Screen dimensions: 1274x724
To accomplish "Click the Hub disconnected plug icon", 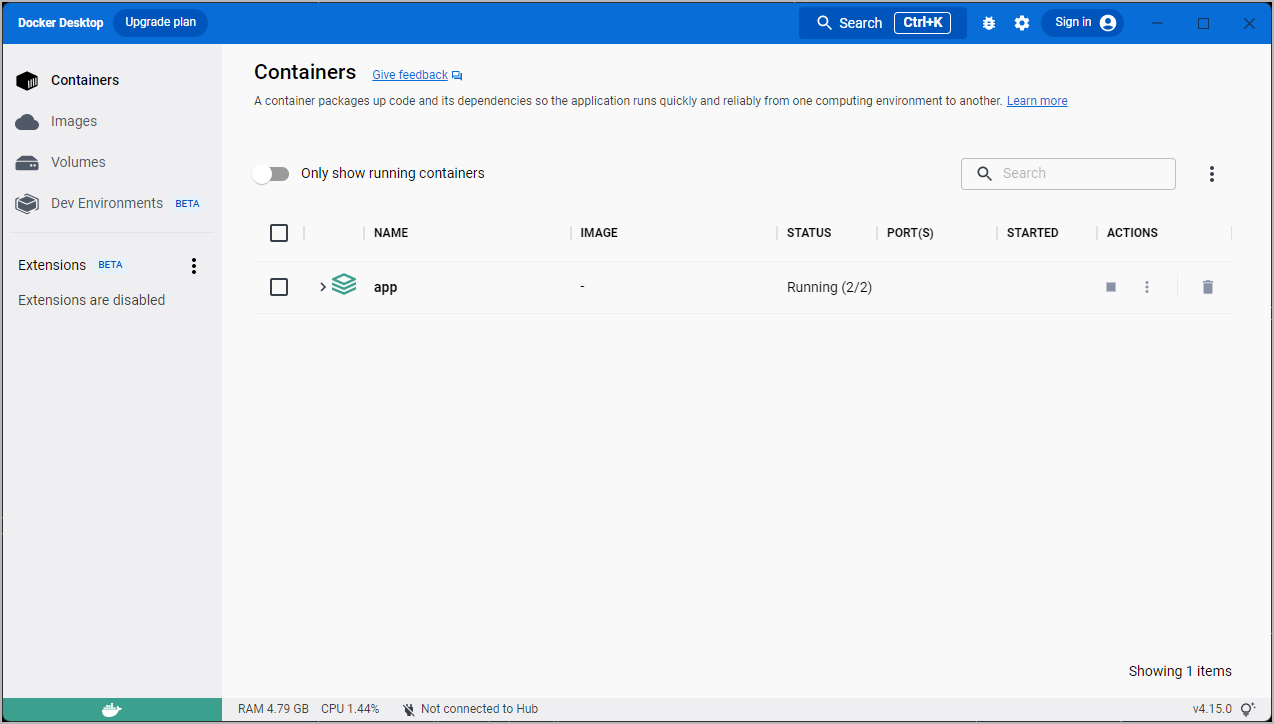I will coord(409,709).
